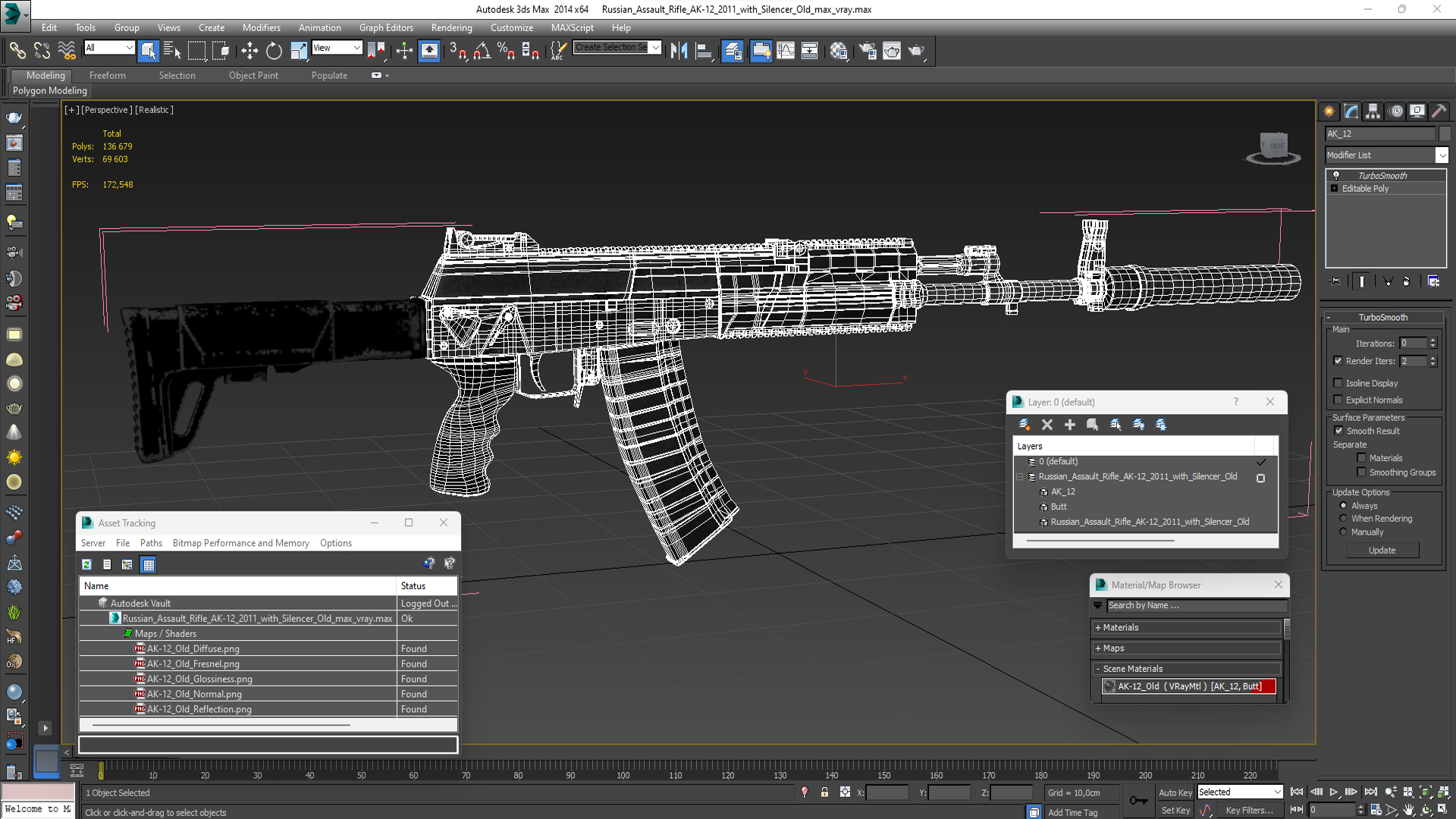
Task: Click Go to Start playback control
Action: (1297, 792)
